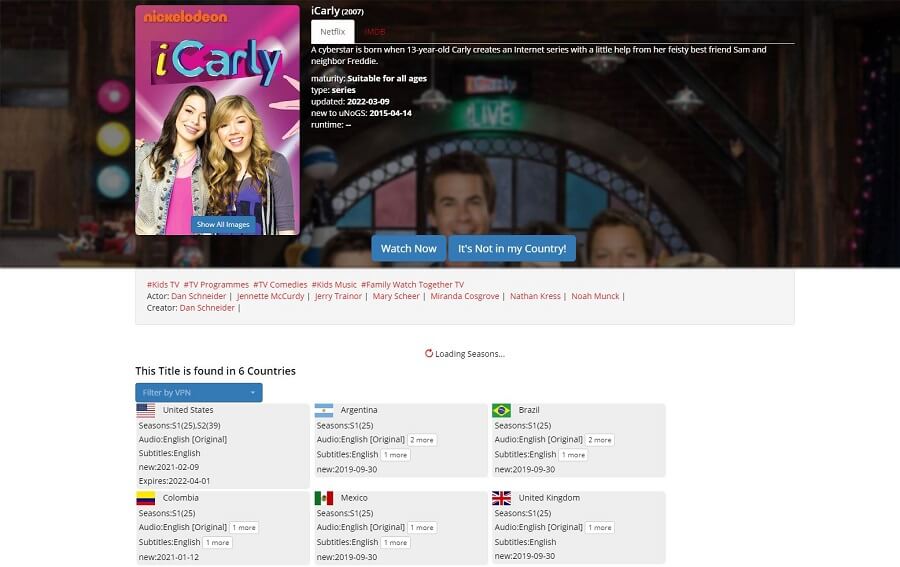Click the United Kingdom flag icon
Image resolution: width=900 pixels, height=567 pixels.
tap(502, 498)
